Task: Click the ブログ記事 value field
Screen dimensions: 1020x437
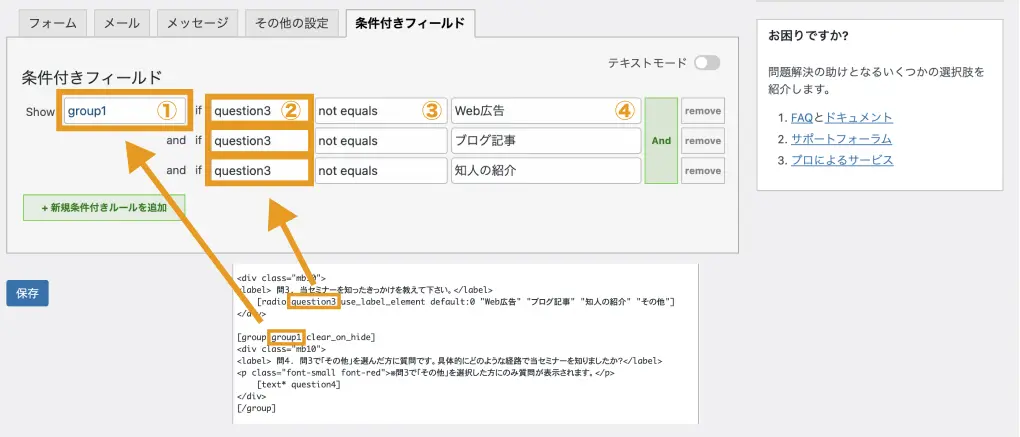Action: pyautogui.click(x=545, y=141)
